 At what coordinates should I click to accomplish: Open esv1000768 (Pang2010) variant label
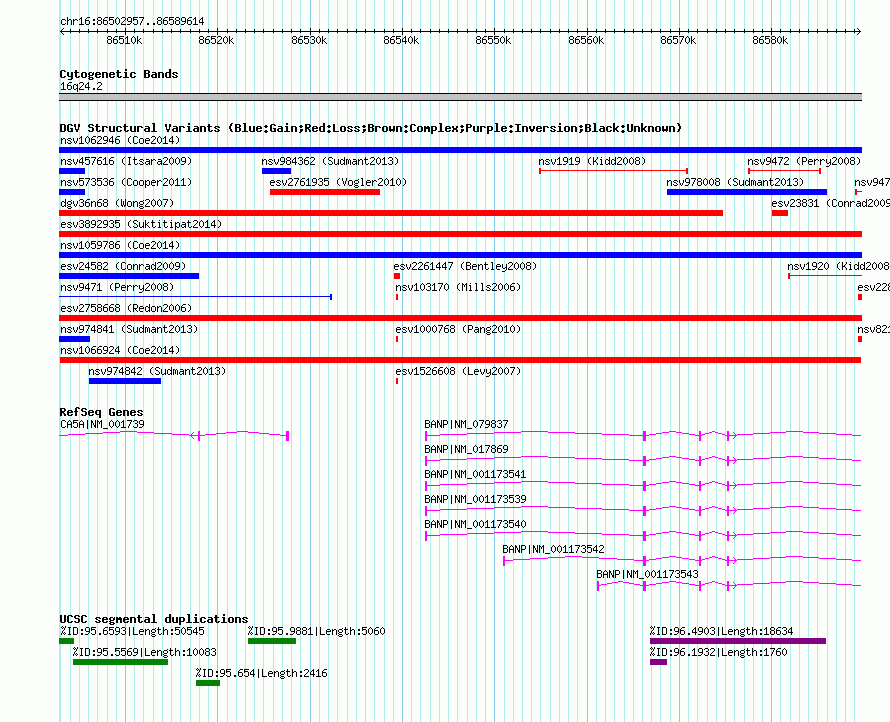click(458, 329)
